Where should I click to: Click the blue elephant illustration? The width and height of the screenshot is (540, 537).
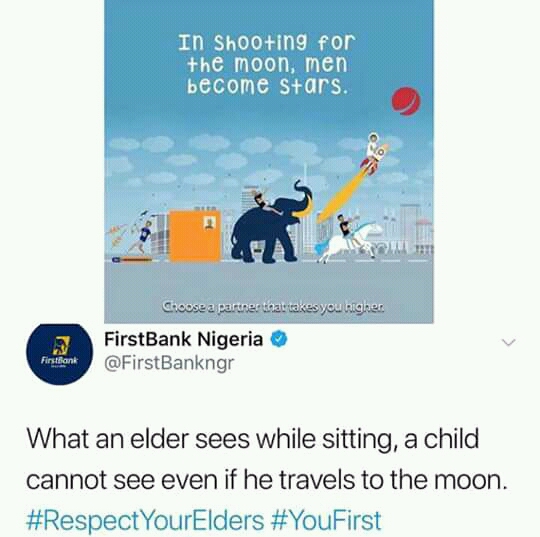pos(270,224)
